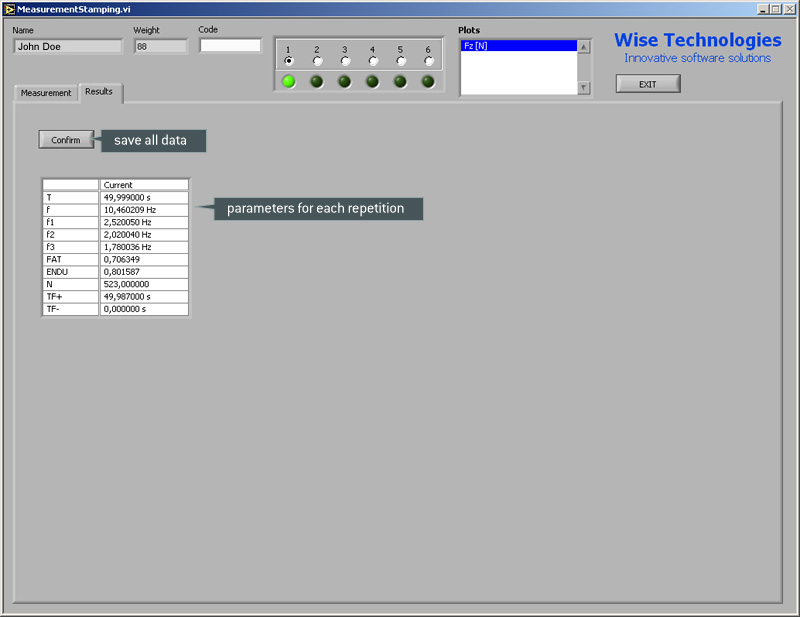
Task: Click the Plots list scroll up arrow
Action: 584,46
